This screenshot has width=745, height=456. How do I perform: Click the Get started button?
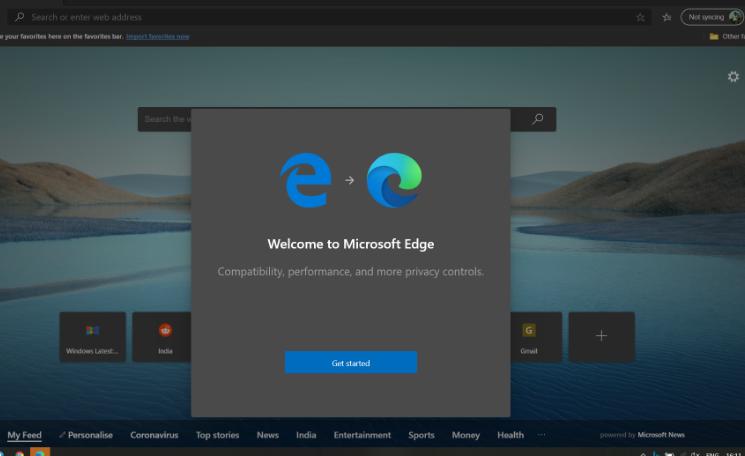351,362
